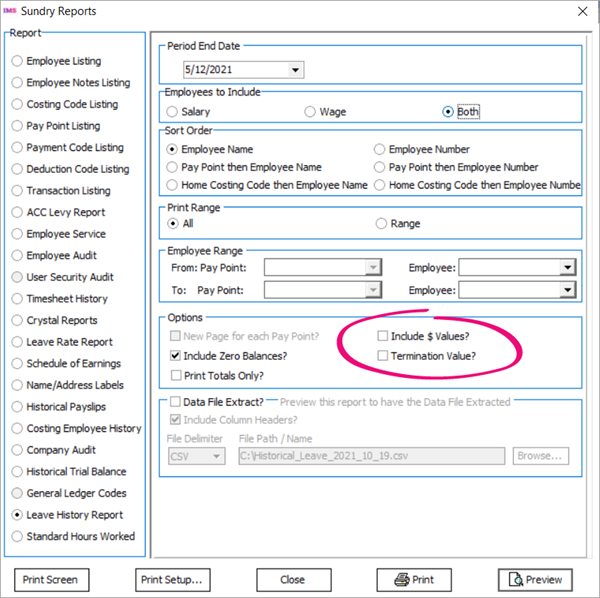Check the Print Totals Only box
Image resolution: width=600 pixels, height=598 pixels.
click(176, 375)
